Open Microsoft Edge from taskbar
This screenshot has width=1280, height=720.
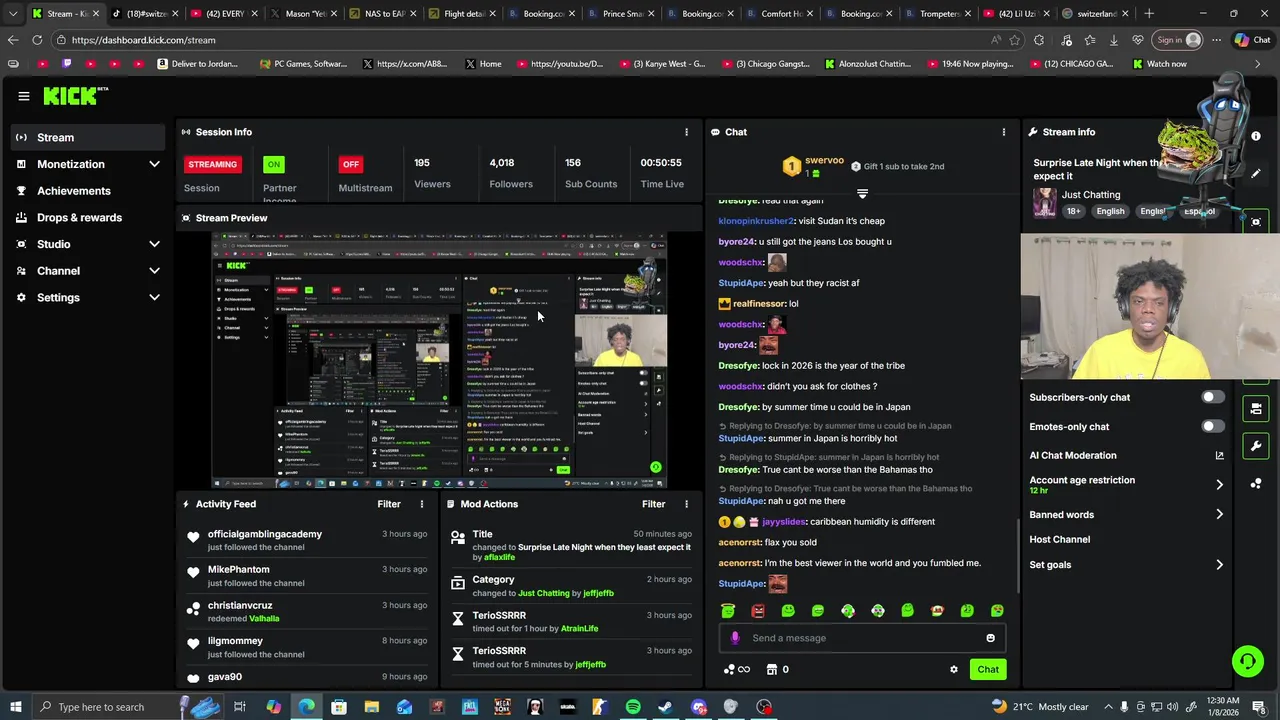(x=306, y=707)
